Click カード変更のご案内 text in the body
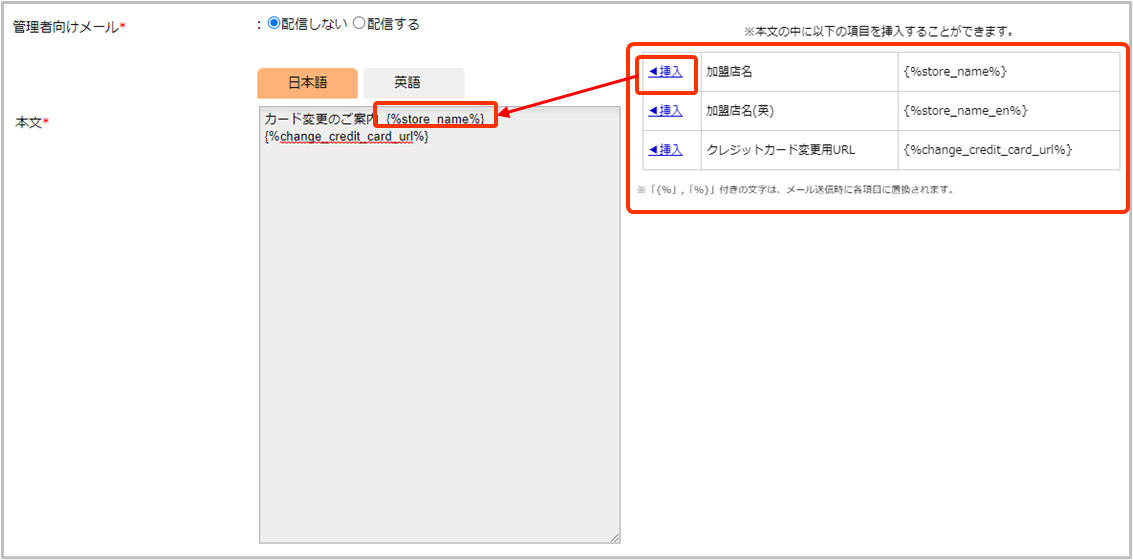1133x560 pixels. [320, 119]
